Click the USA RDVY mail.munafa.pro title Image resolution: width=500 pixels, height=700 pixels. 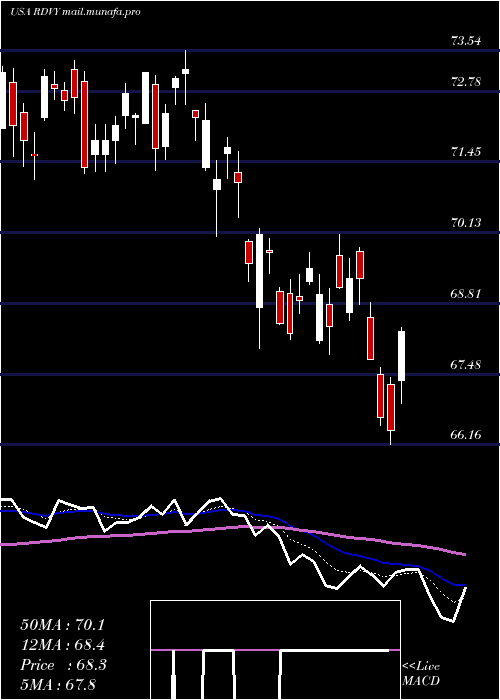(x=75, y=12)
